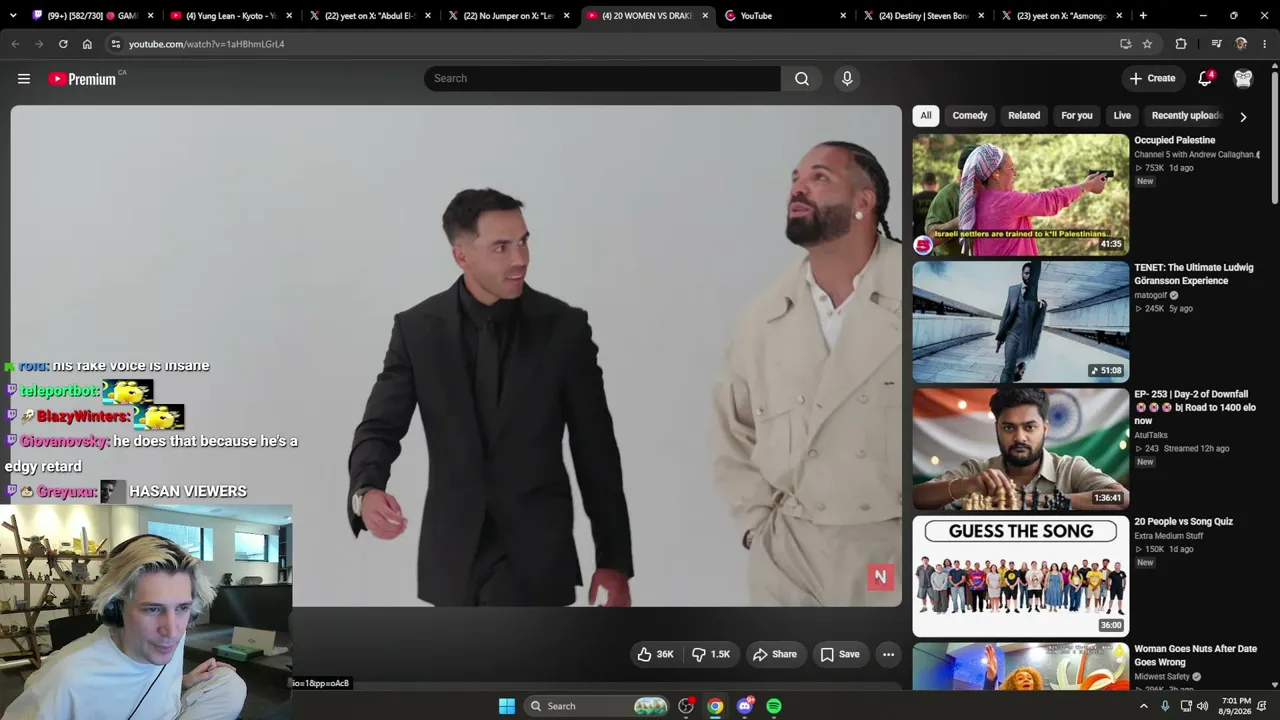1280x720 pixels.
Task: Open Discord from the taskbar
Action: pyautogui.click(x=744, y=706)
